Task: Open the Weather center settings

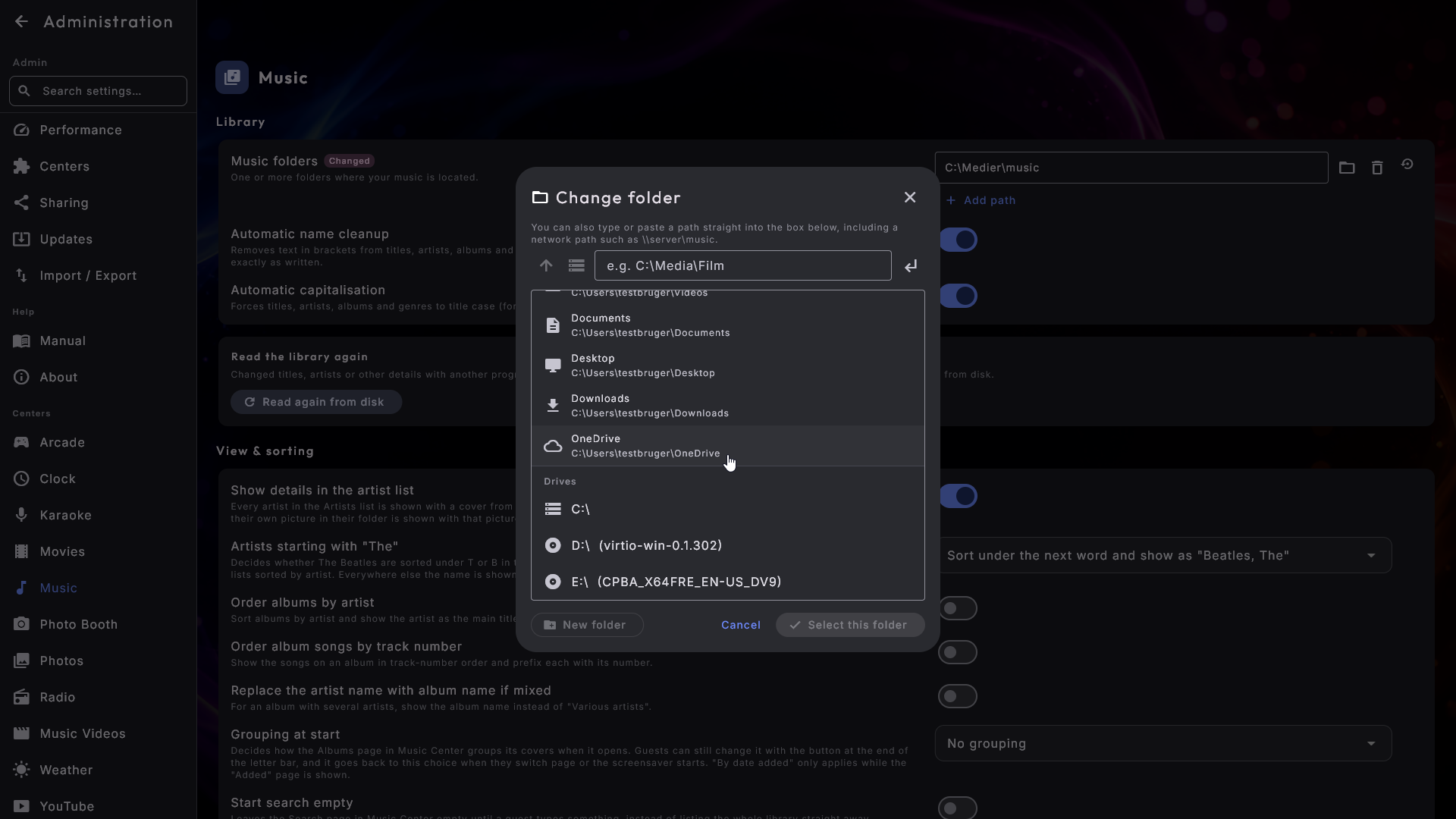Action: click(98, 770)
